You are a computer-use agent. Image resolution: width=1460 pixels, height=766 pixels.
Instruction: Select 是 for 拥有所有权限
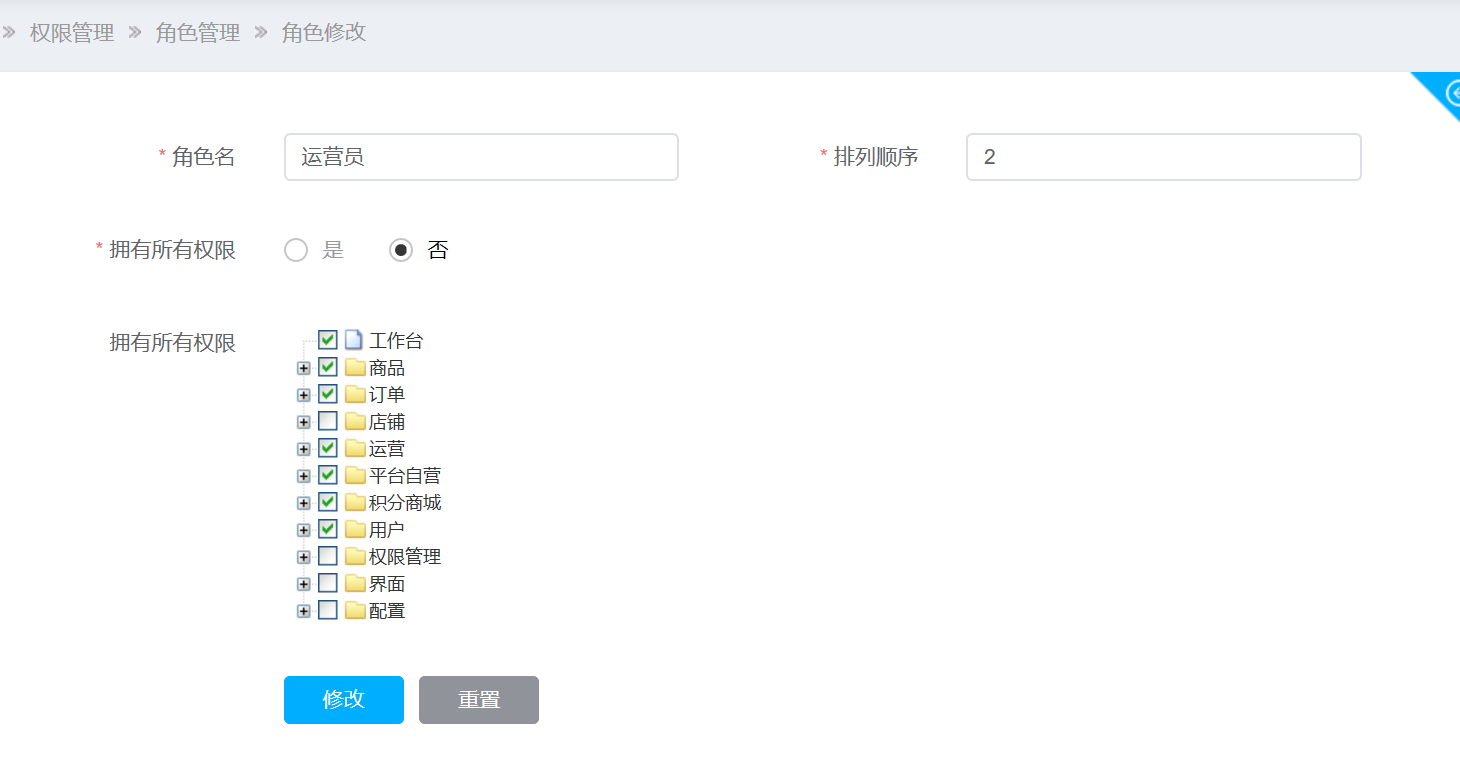click(x=296, y=250)
